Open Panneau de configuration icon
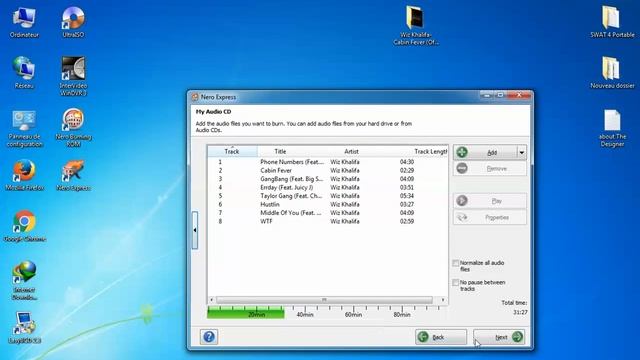The height and width of the screenshot is (360, 640). (x=24, y=129)
